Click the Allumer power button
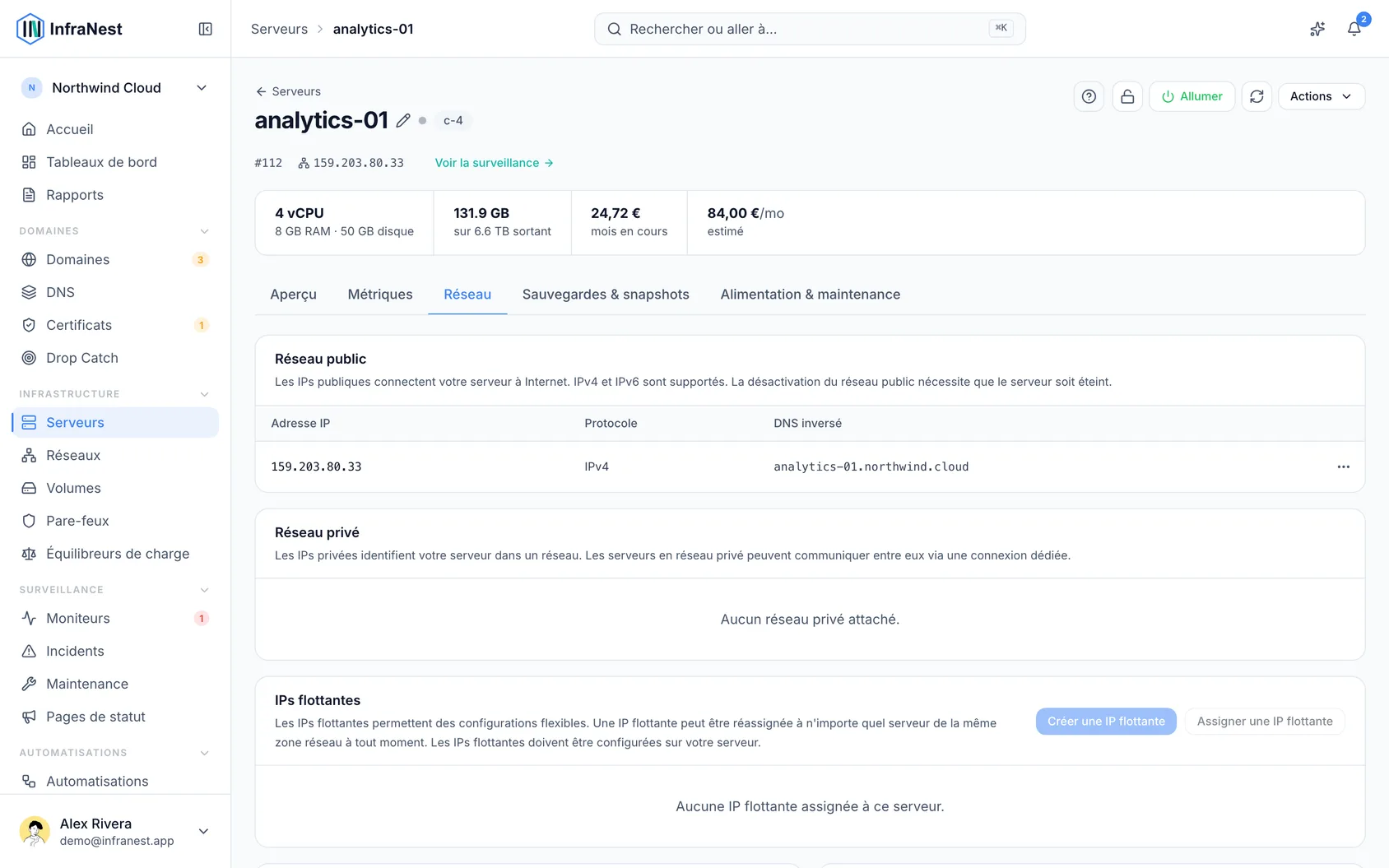Screen dimensions: 1389x868 click(x=1192, y=96)
